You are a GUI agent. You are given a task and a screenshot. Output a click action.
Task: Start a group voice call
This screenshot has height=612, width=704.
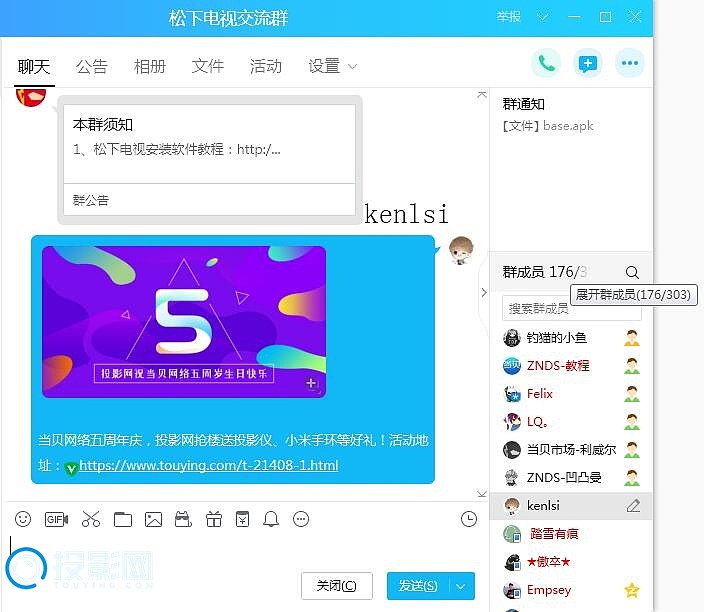pos(546,63)
